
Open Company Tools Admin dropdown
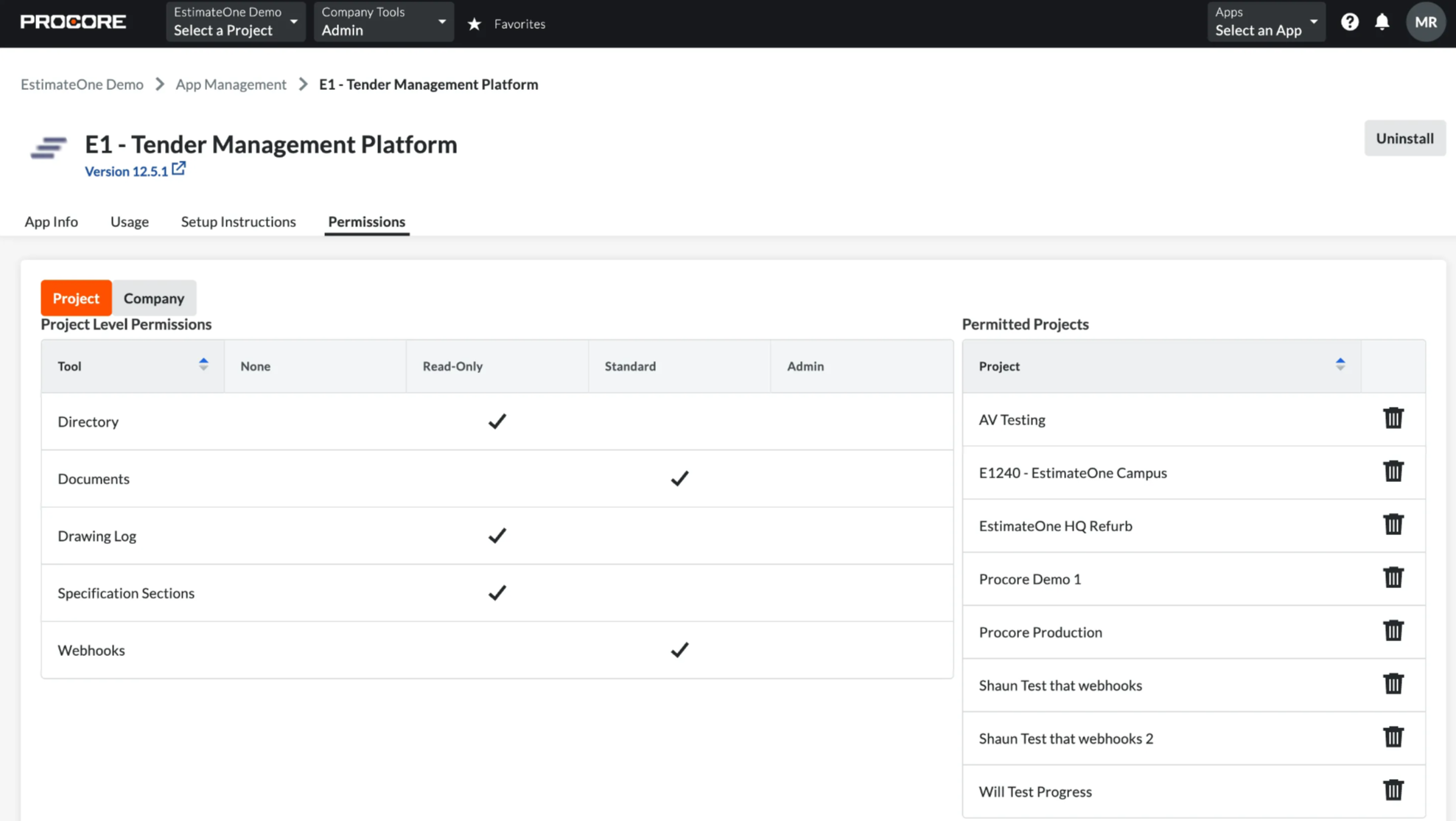point(383,21)
